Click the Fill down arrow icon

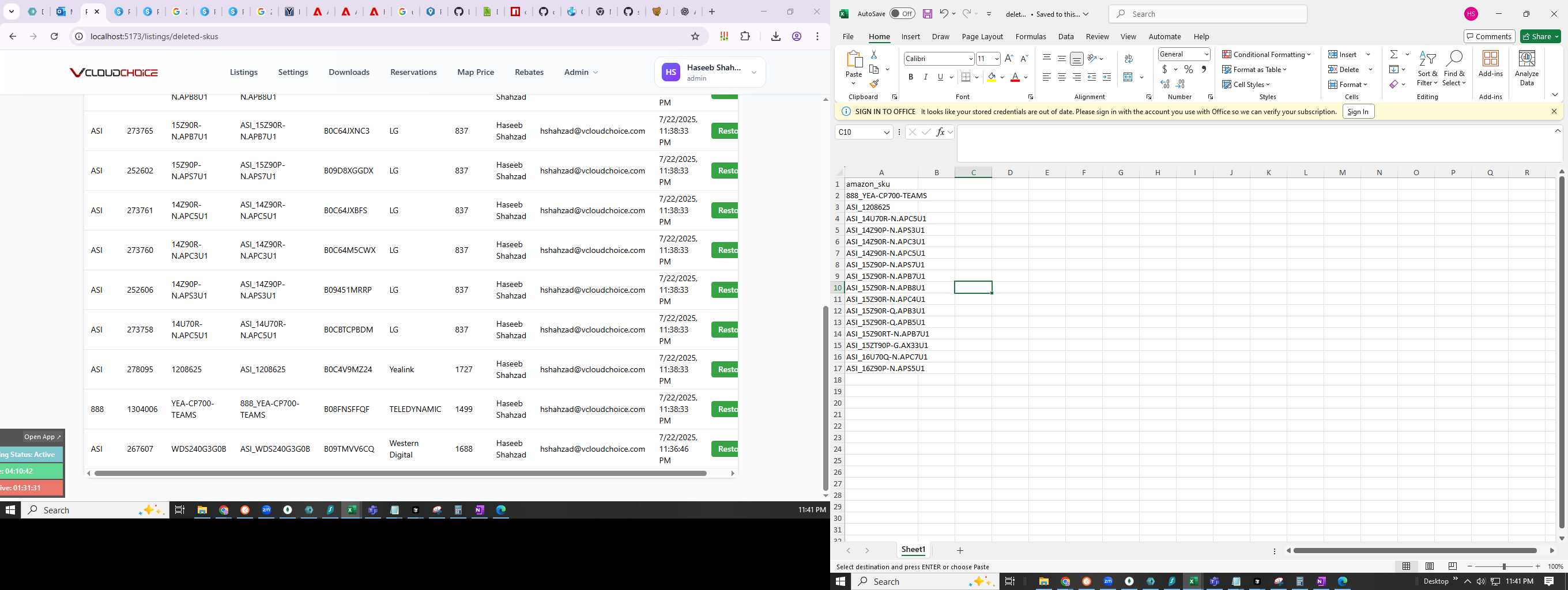1394,69
